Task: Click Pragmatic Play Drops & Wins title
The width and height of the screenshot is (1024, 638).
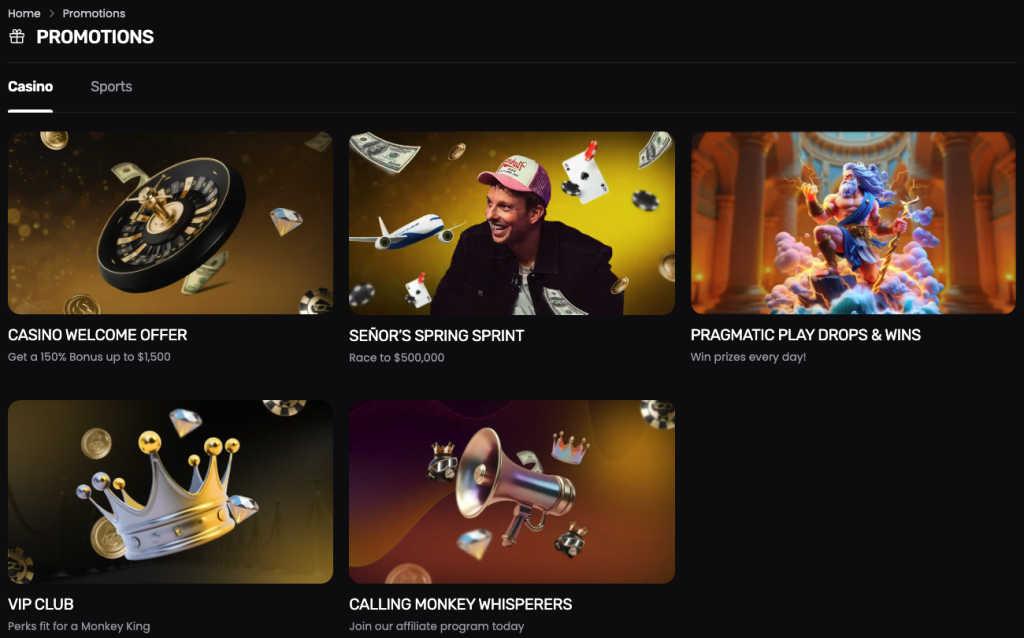Action: pyautogui.click(x=805, y=335)
